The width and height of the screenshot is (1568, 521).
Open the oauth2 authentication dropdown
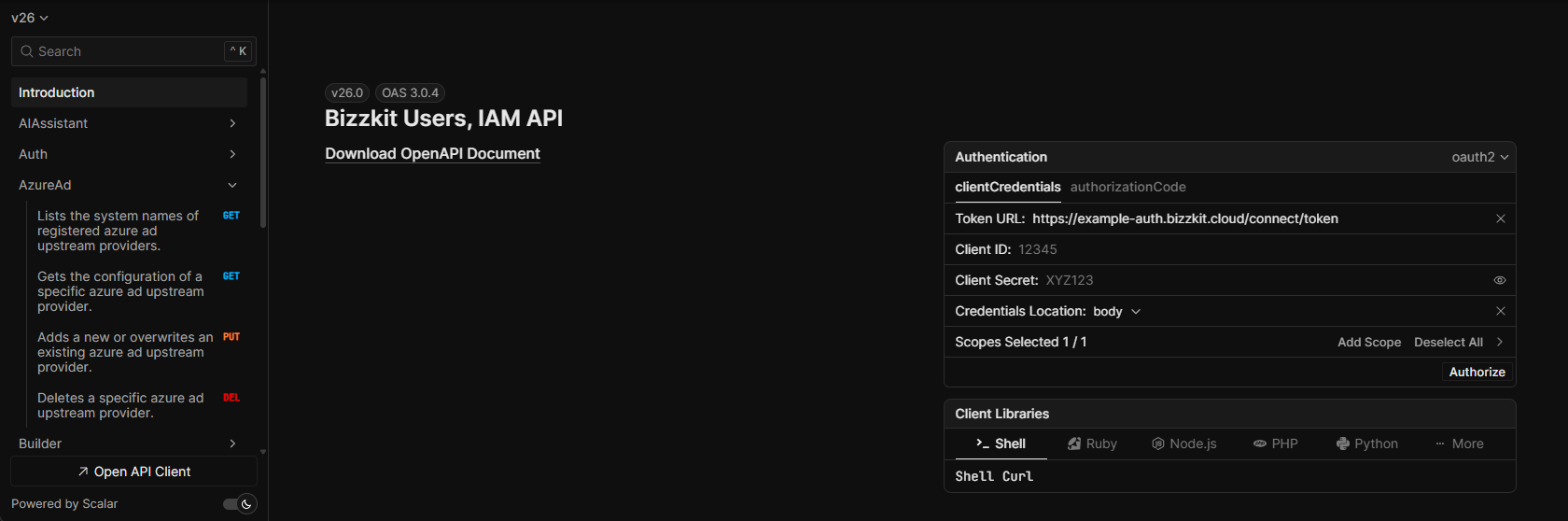(x=1480, y=157)
